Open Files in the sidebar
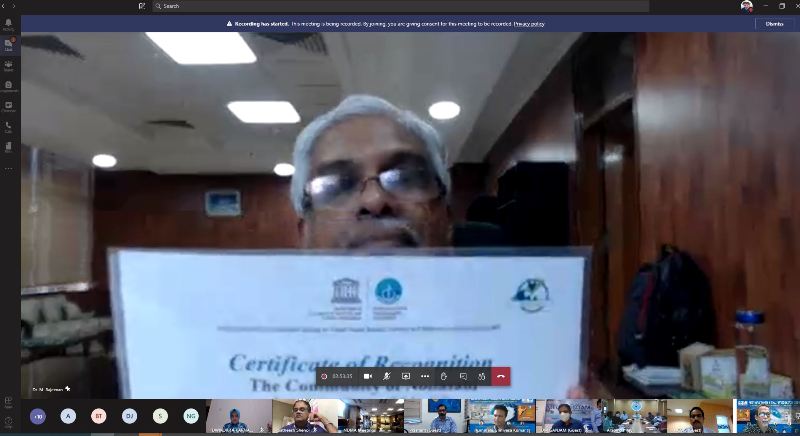This screenshot has height=436, width=800. coord(9,147)
